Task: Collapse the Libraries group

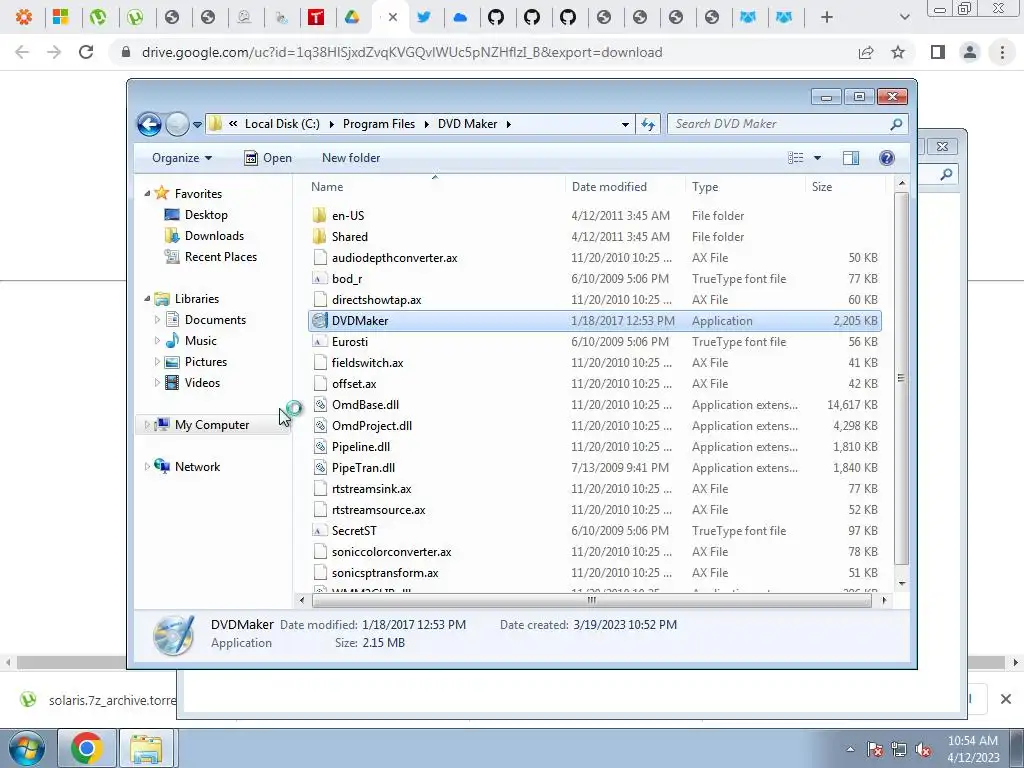Action: (x=147, y=299)
